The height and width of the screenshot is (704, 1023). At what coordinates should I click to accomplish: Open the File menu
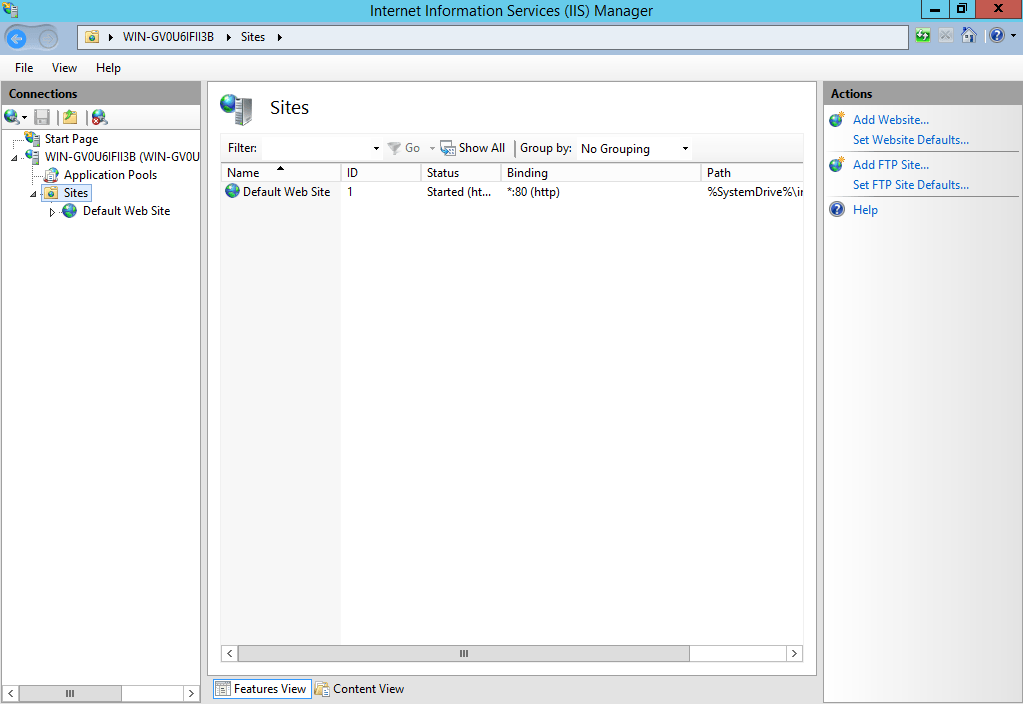pyautogui.click(x=24, y=68)
